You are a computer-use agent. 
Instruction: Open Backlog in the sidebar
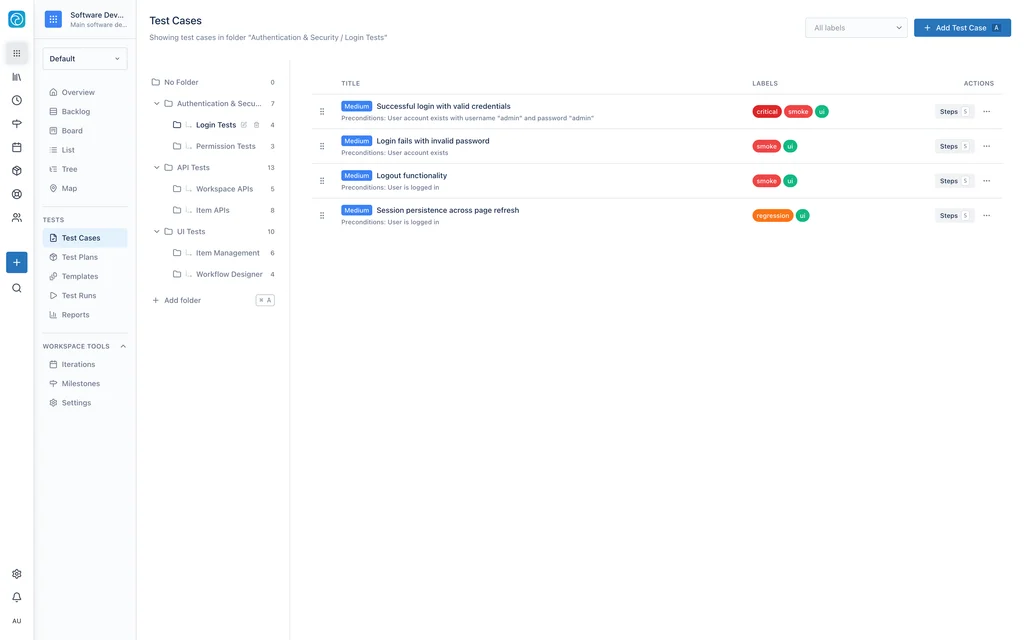pos(85,112)
